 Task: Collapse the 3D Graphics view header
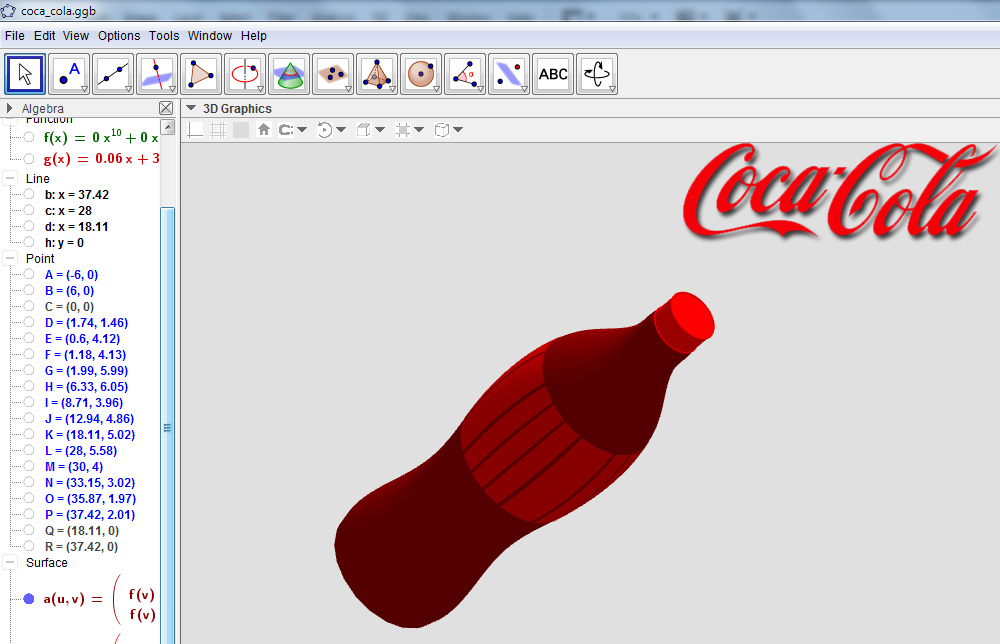click(191, 108)
